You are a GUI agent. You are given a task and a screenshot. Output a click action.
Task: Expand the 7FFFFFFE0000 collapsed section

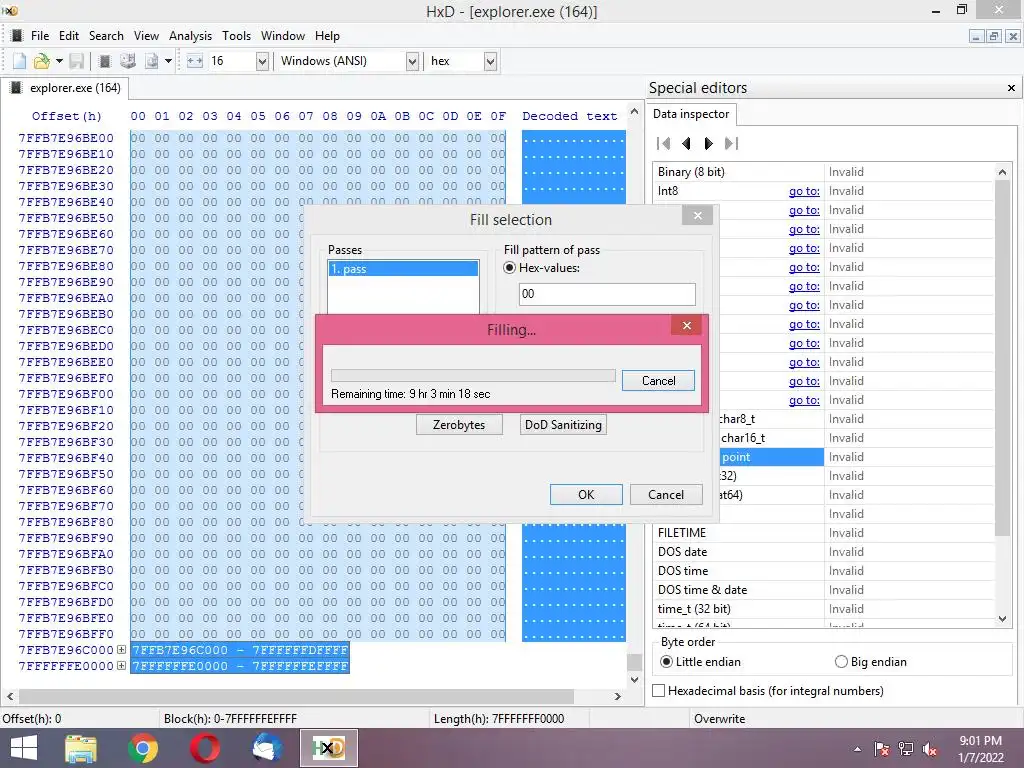(121, 665)
